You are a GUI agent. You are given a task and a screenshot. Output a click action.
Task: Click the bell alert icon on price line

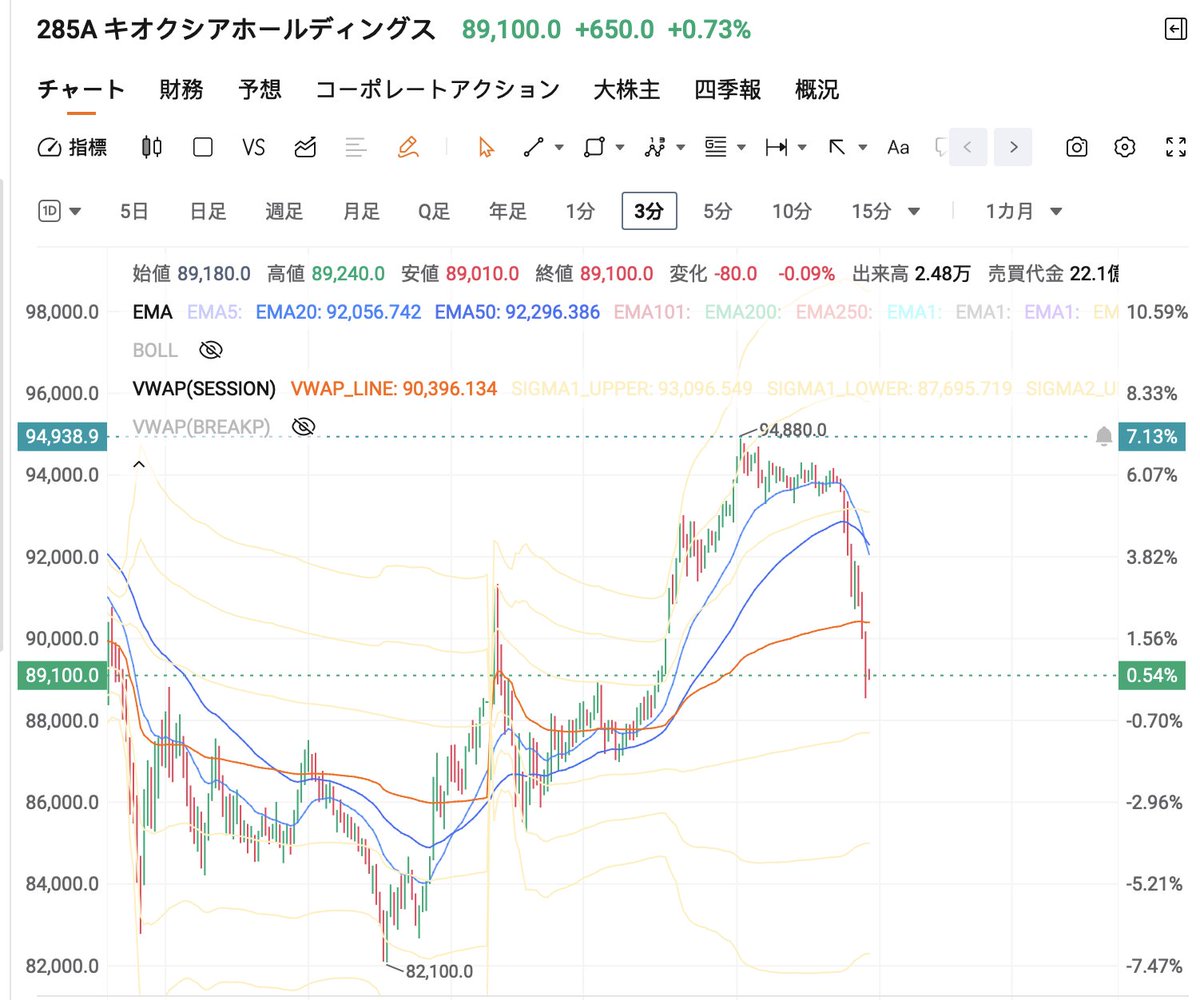[1104, 436]
